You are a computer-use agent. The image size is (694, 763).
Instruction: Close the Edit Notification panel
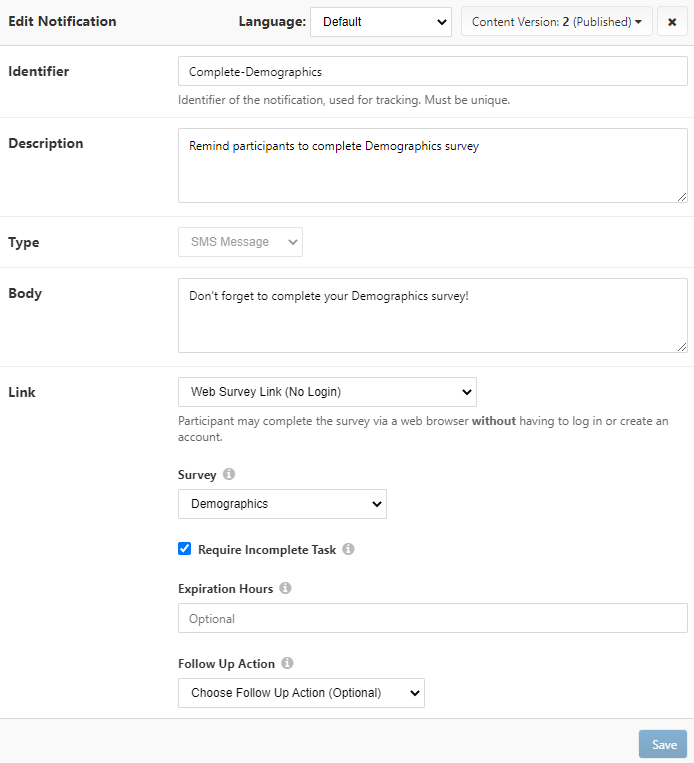click(672, 22)
